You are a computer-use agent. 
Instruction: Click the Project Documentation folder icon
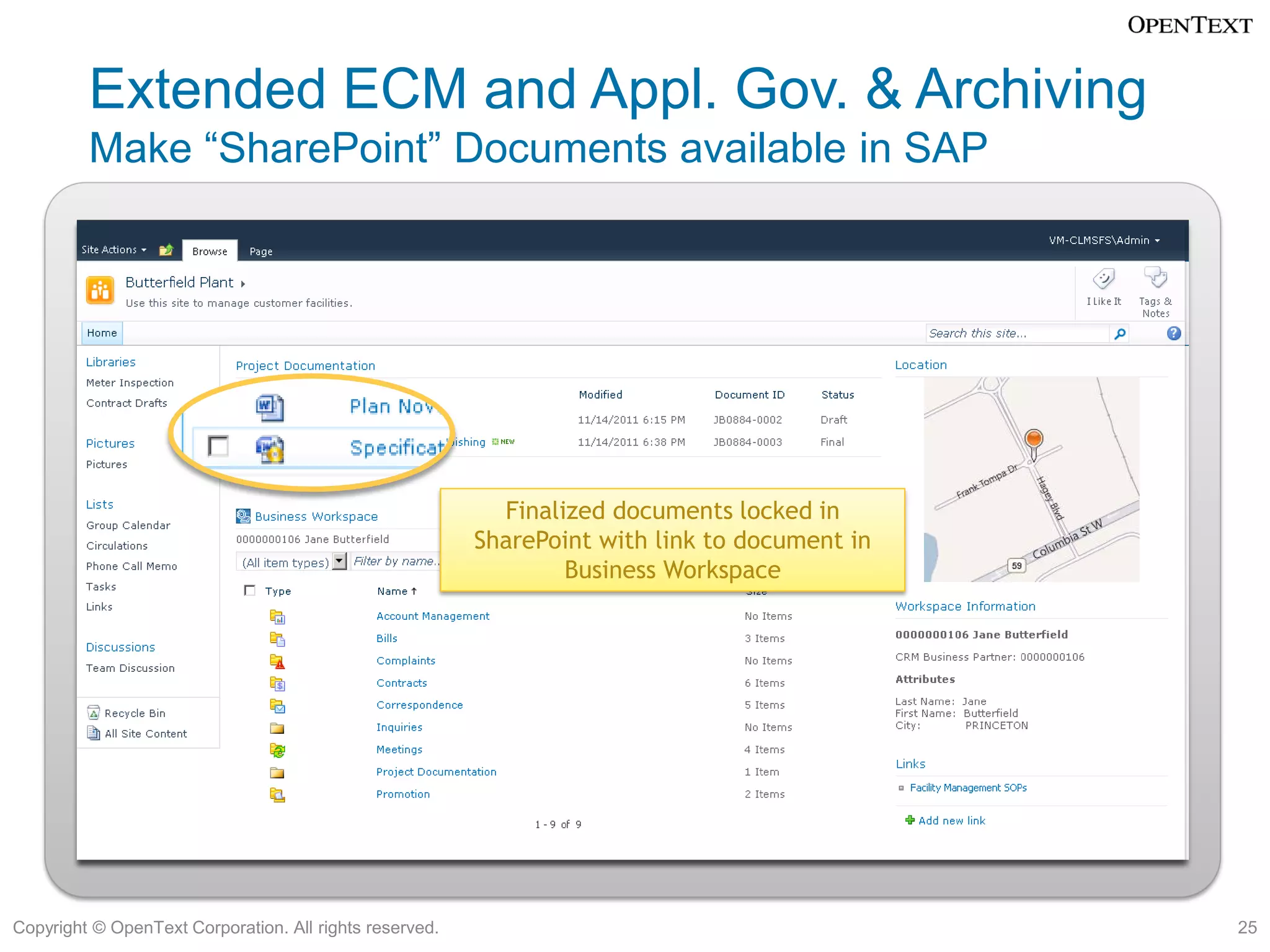pos(277,772)
